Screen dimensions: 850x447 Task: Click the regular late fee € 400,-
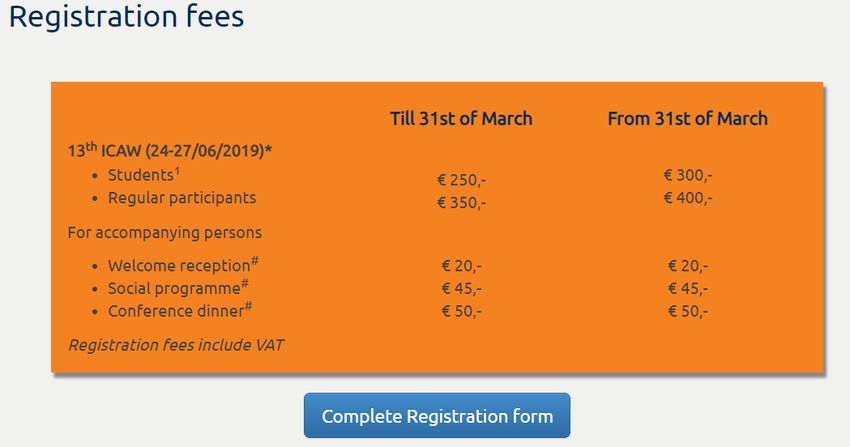pos(688,198)
